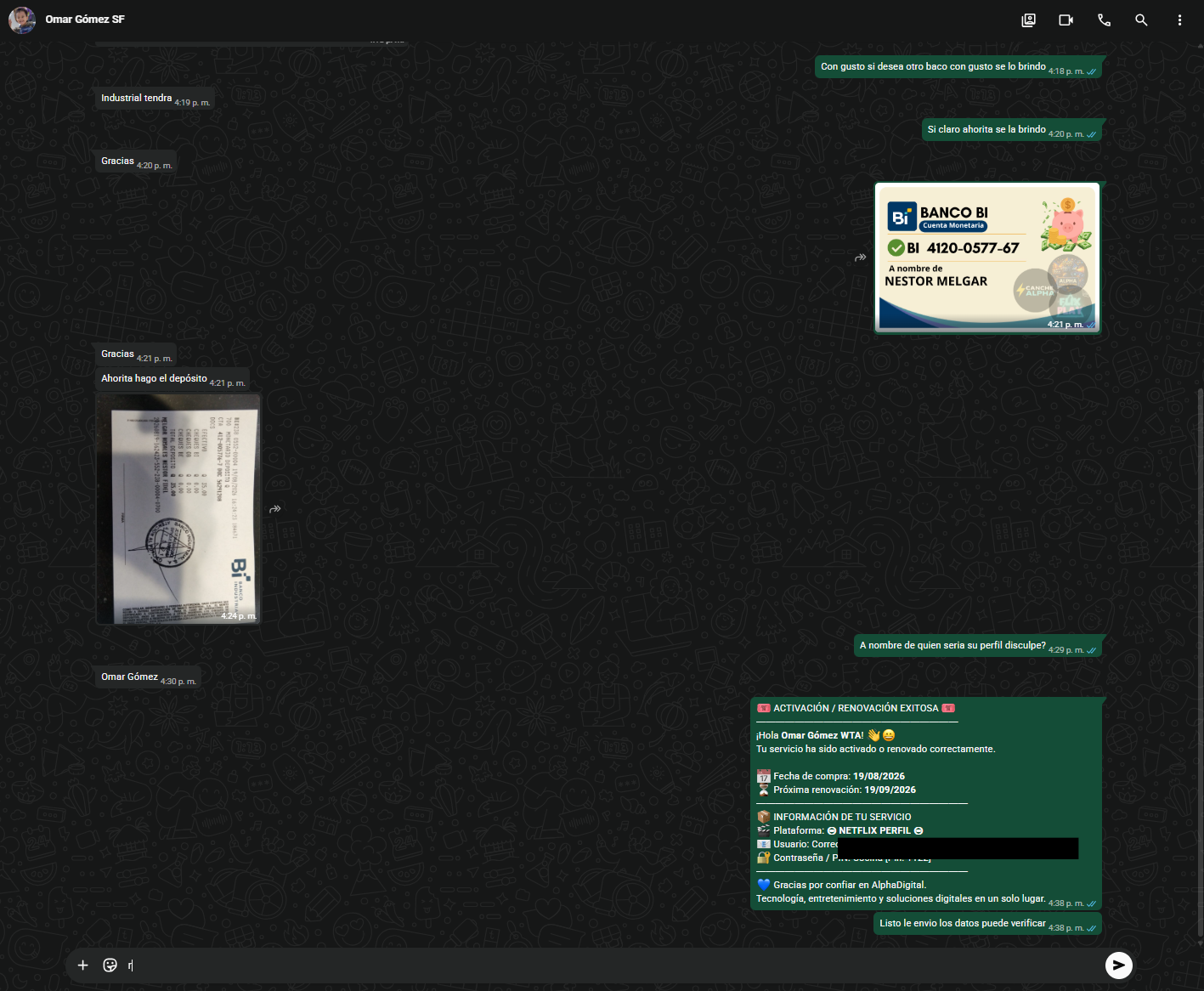Select the 'ACTIVACIÓN / RENOVACIÓN EXITOSA' message heading
Screen dimensions: 1204x991
856,708
